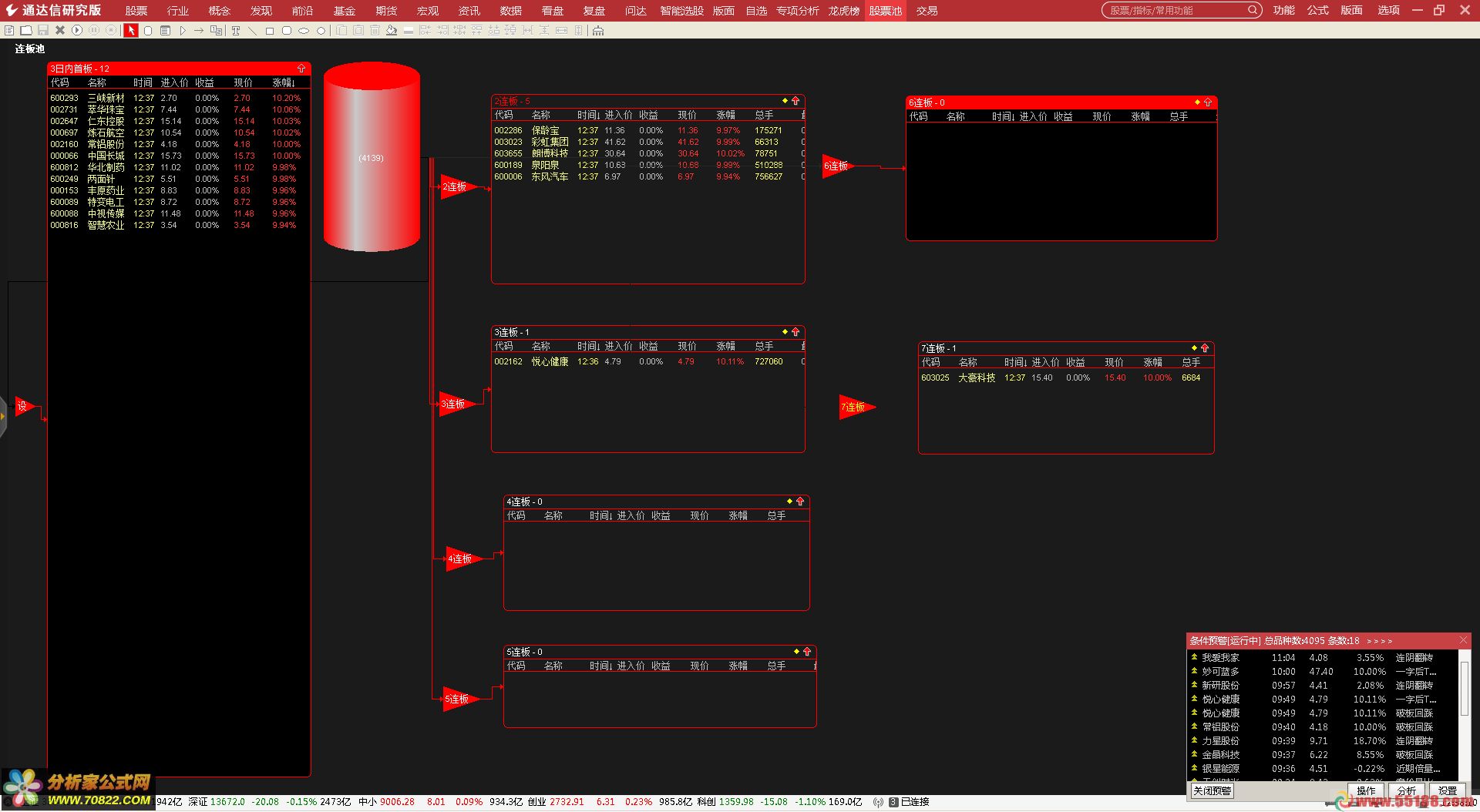Viewport: 1480px width, 812px height.
Task: Open the 功能 menu at top right
Action: [1283, 10]
